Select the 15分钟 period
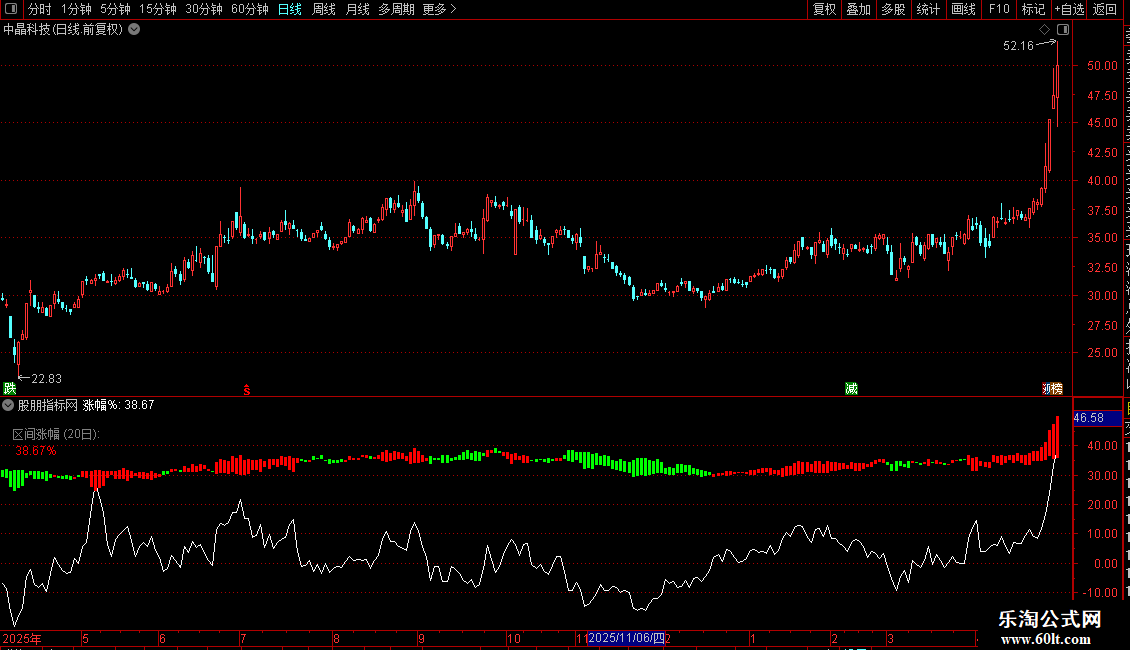This screenshot has width=1130, height=650. pyautogui.click(x=158, y=9)
